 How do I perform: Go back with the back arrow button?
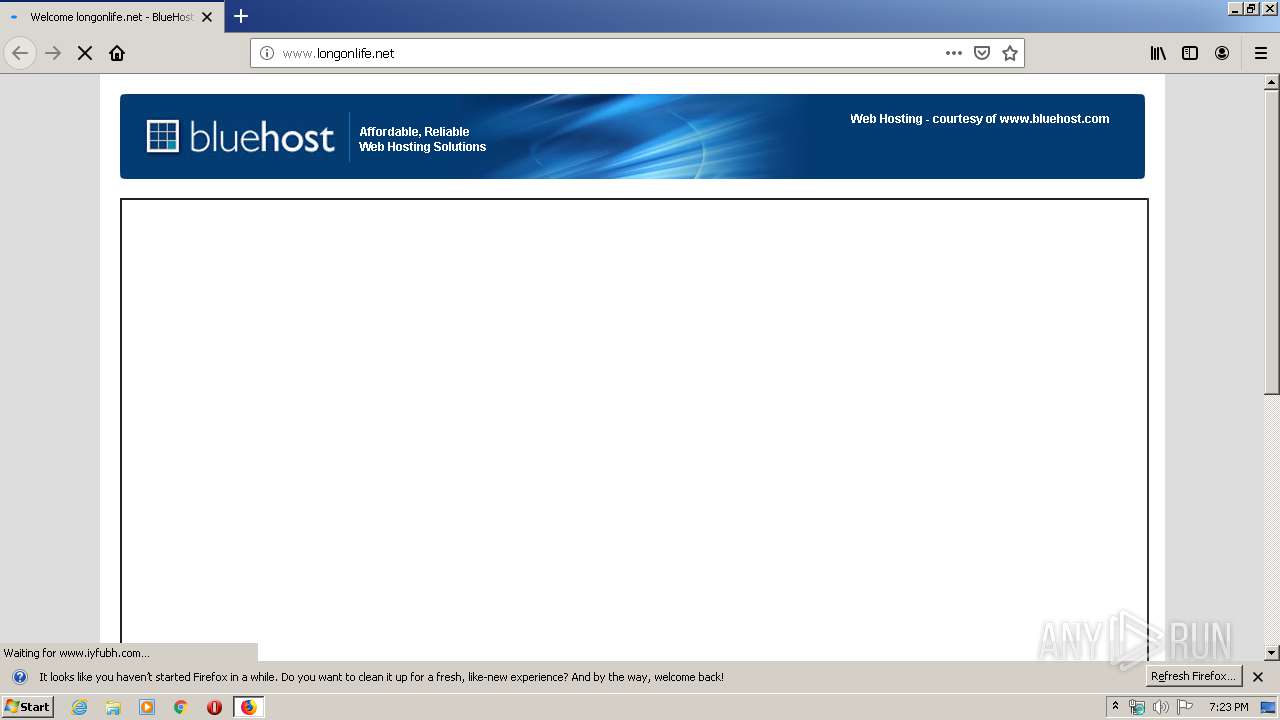(x=20, y=53)
